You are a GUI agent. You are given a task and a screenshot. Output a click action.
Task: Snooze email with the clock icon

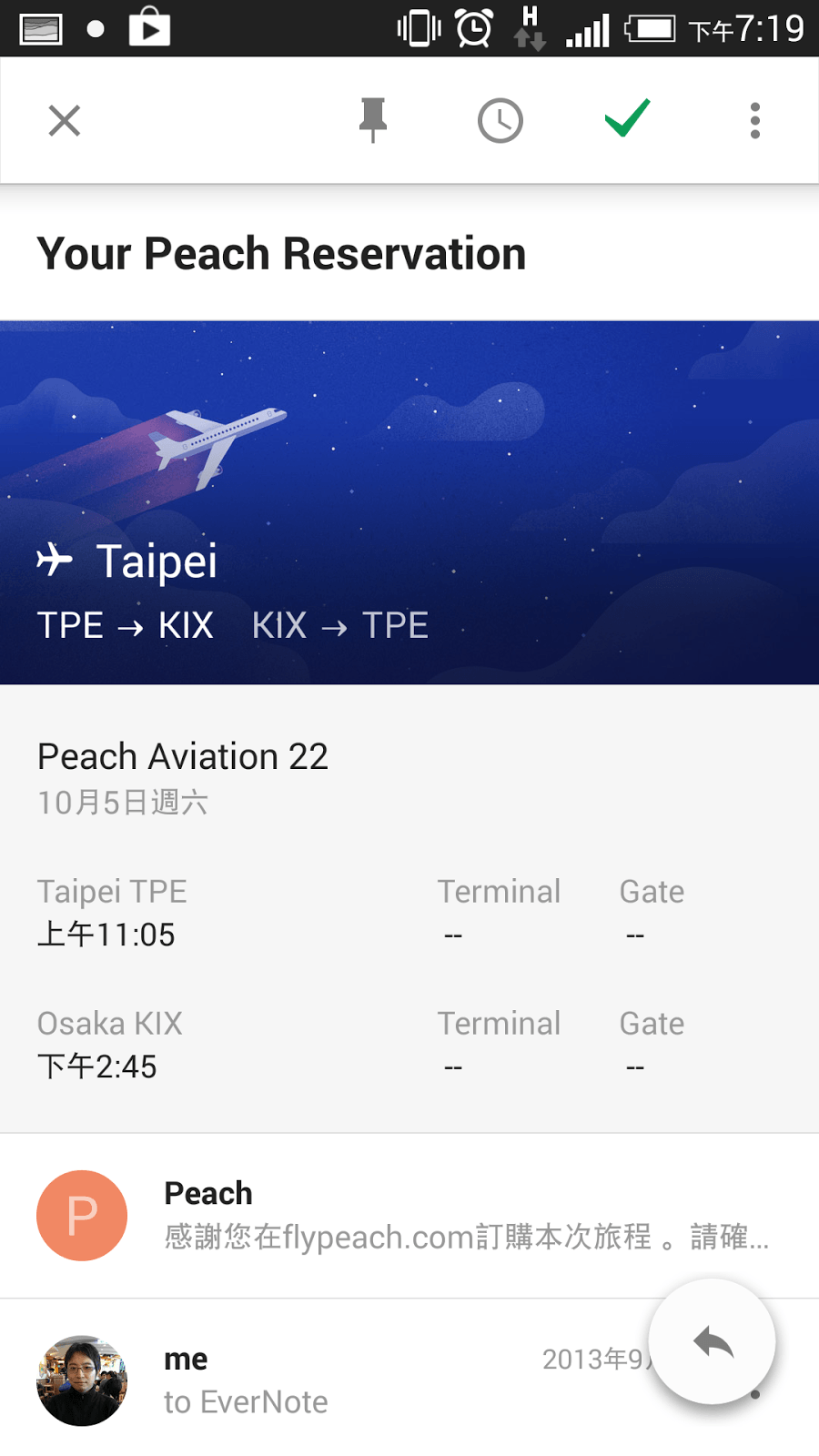[x=500, y=120]
